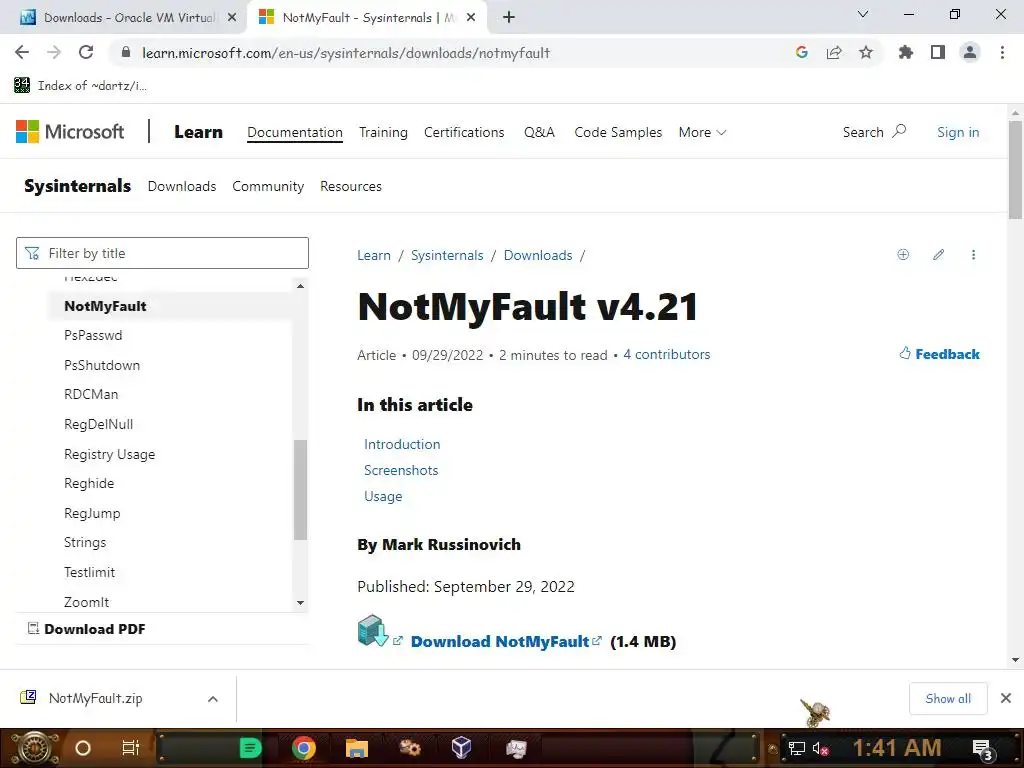Viewport: 1024px width, 768px height.
Task: Switch to Downloads - Oracle VM VirtualBox tab
Action: click(124, 18)
